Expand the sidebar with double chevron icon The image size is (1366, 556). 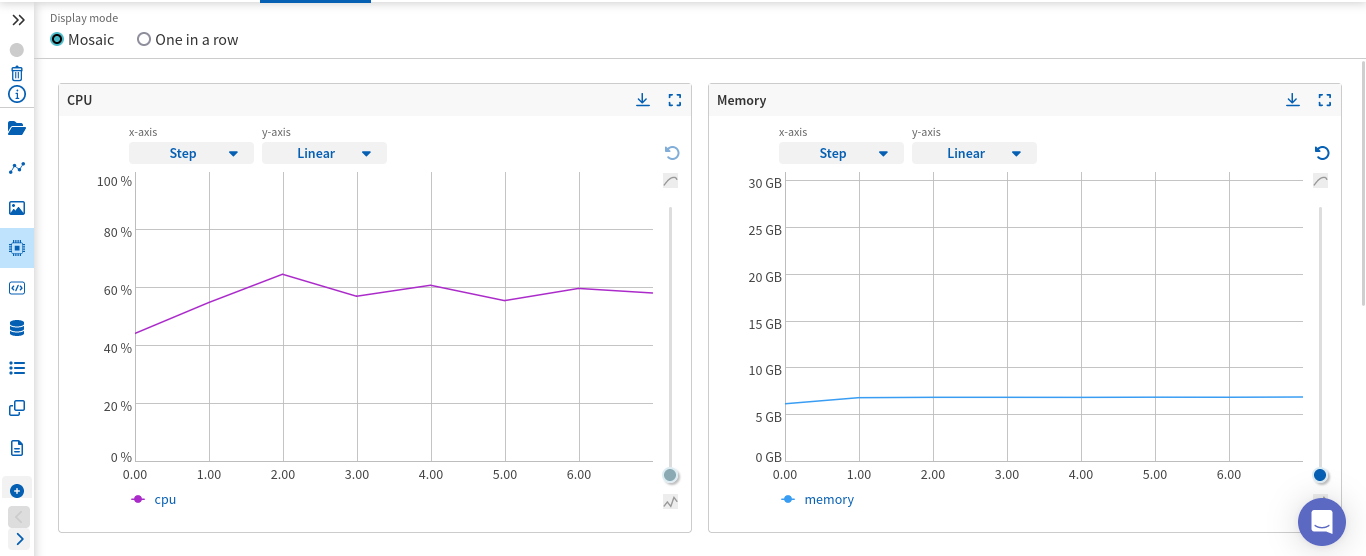18,20
